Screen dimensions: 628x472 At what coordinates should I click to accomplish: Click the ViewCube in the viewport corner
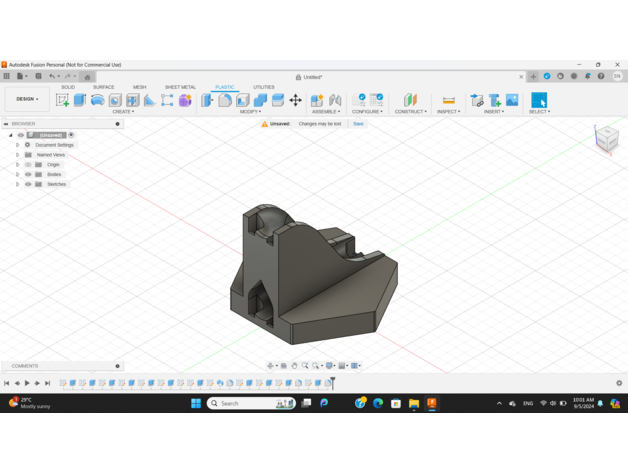606,139
